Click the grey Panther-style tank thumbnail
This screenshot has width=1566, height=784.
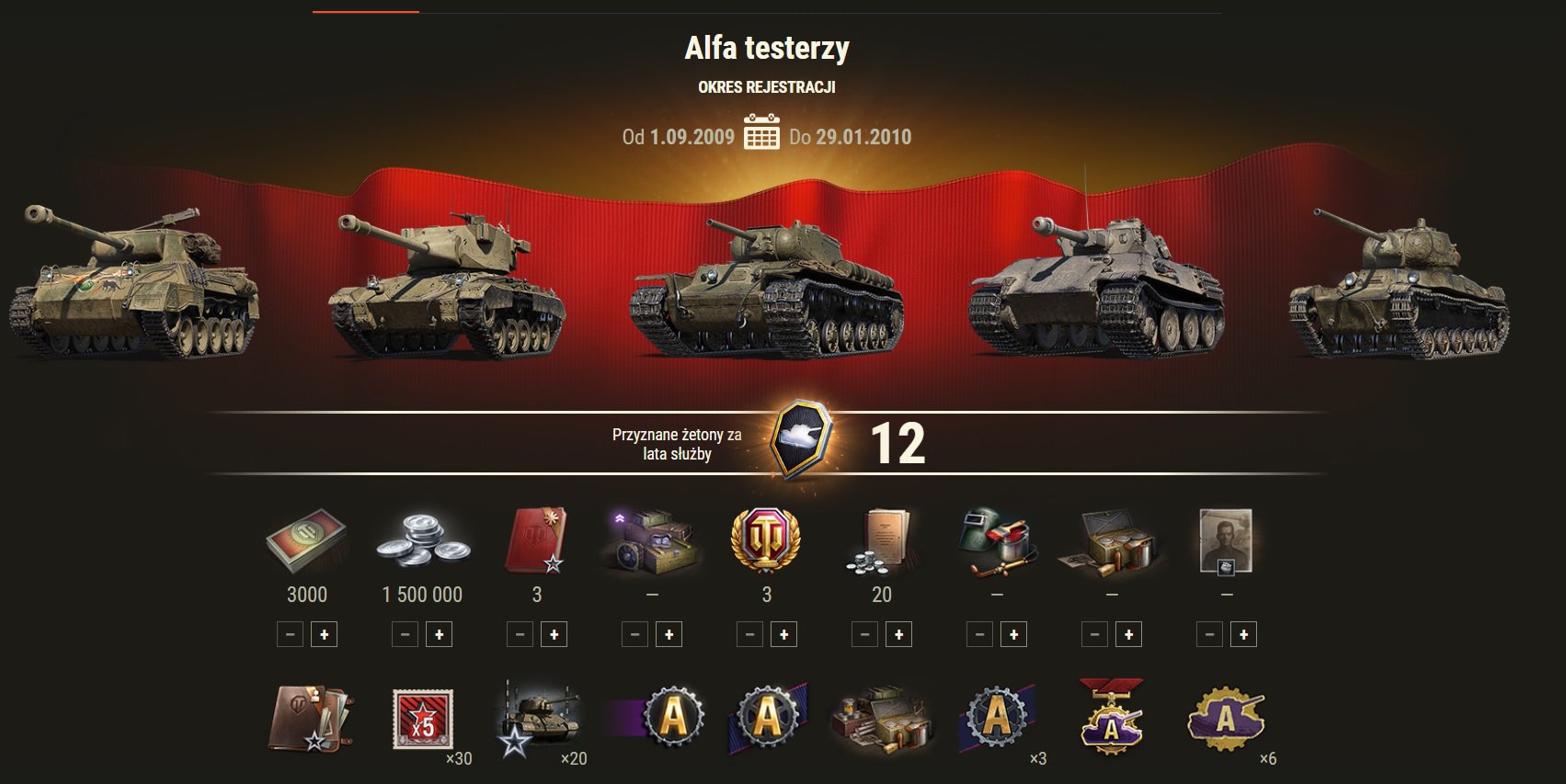(1096, 285)
